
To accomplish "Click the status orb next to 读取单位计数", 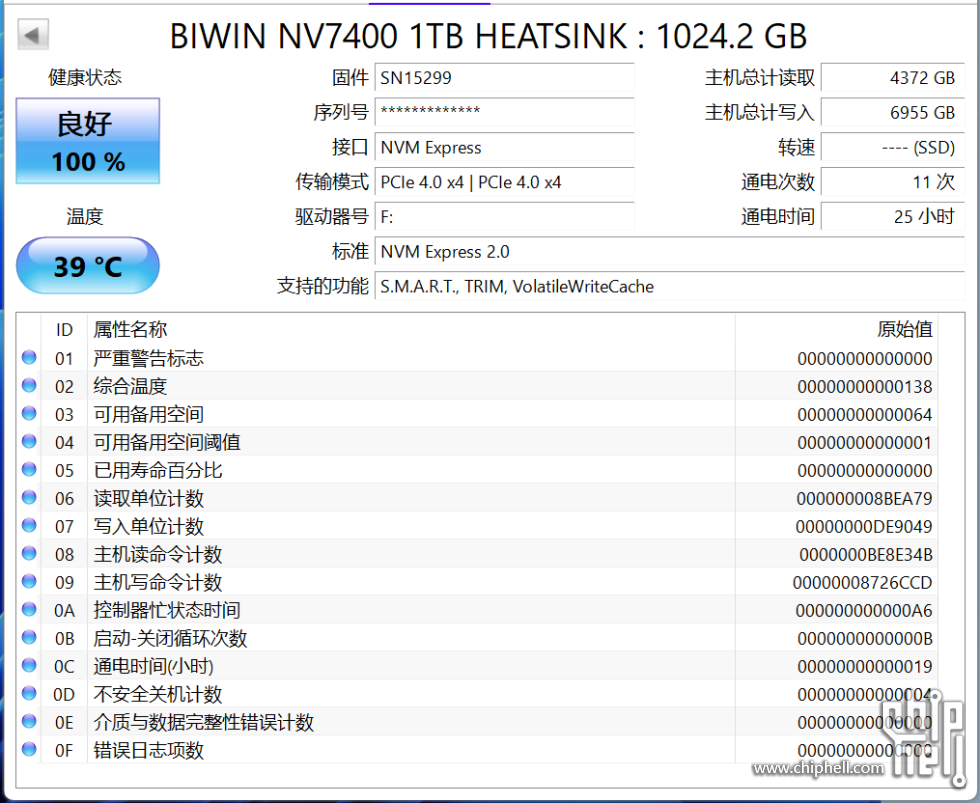I will click(29, 498).
